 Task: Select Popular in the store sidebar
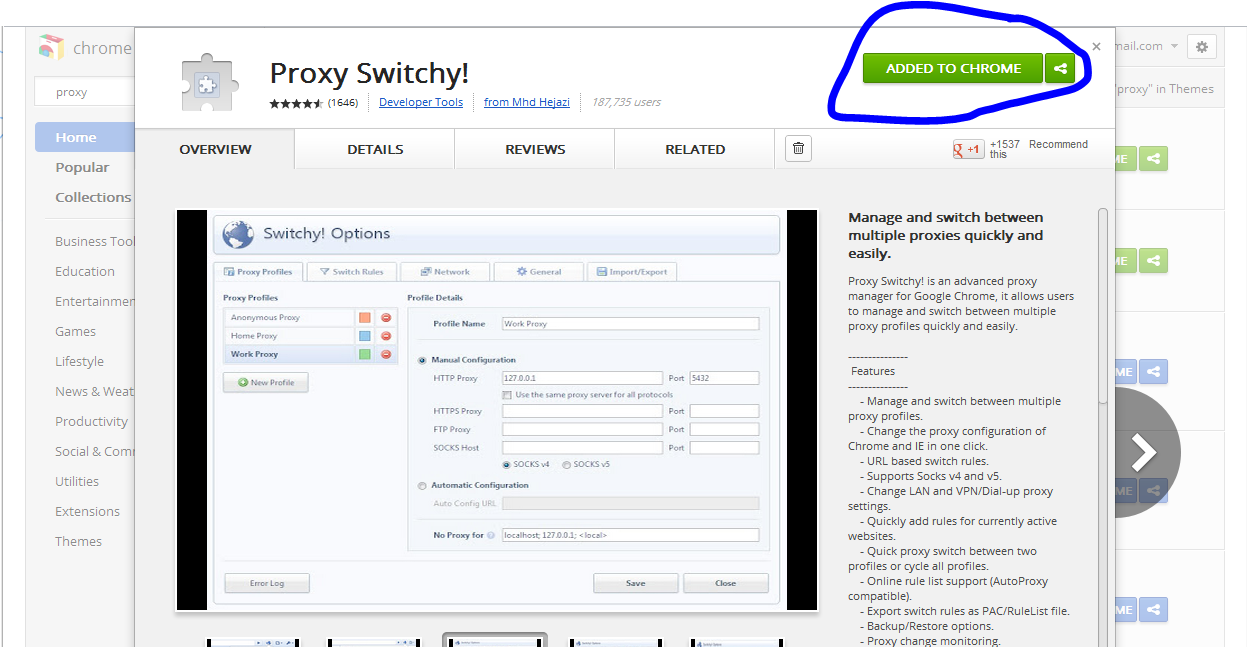[x=82, y=167]
